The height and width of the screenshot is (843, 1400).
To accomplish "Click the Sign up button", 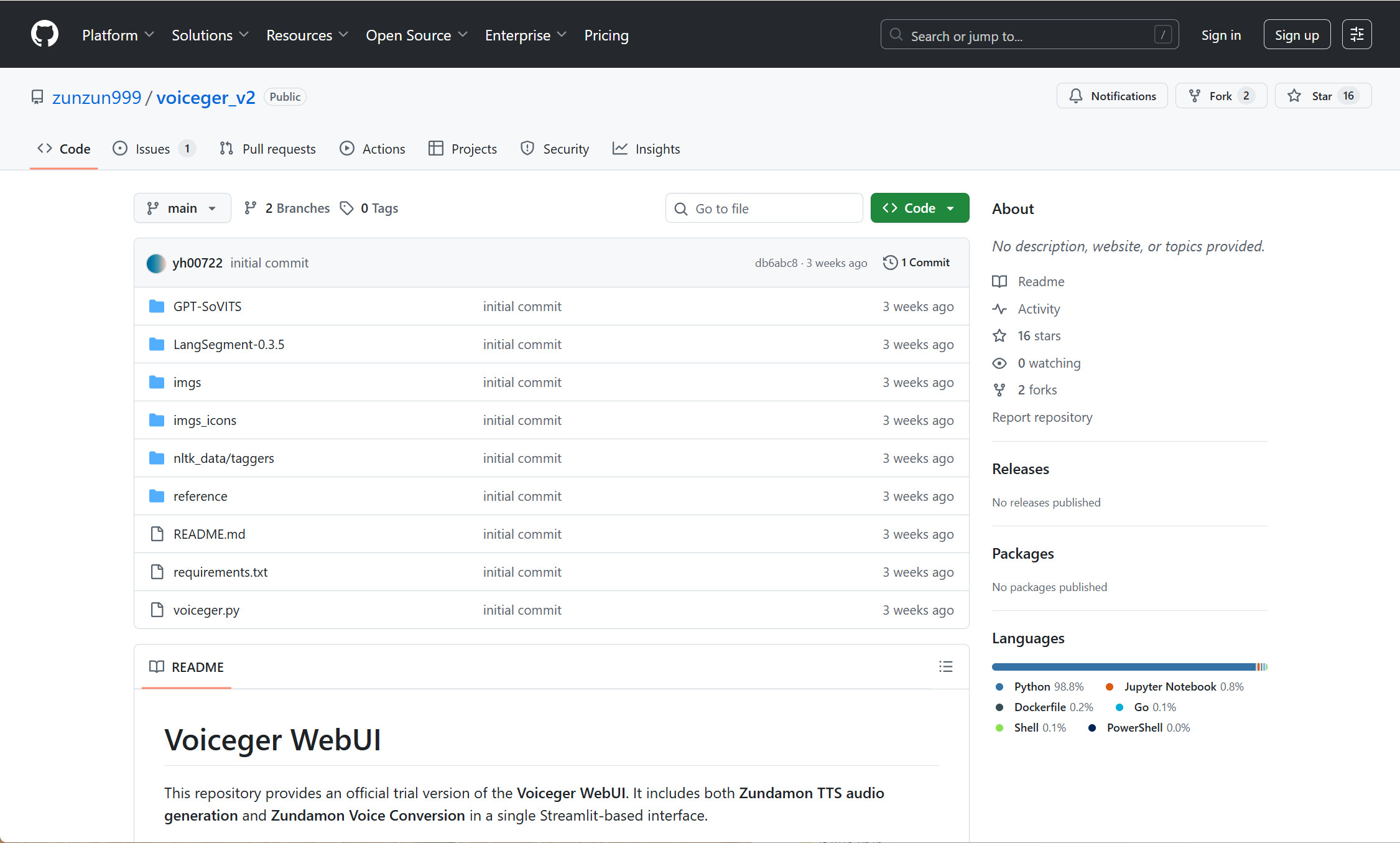I will [x=1296, y=35].
